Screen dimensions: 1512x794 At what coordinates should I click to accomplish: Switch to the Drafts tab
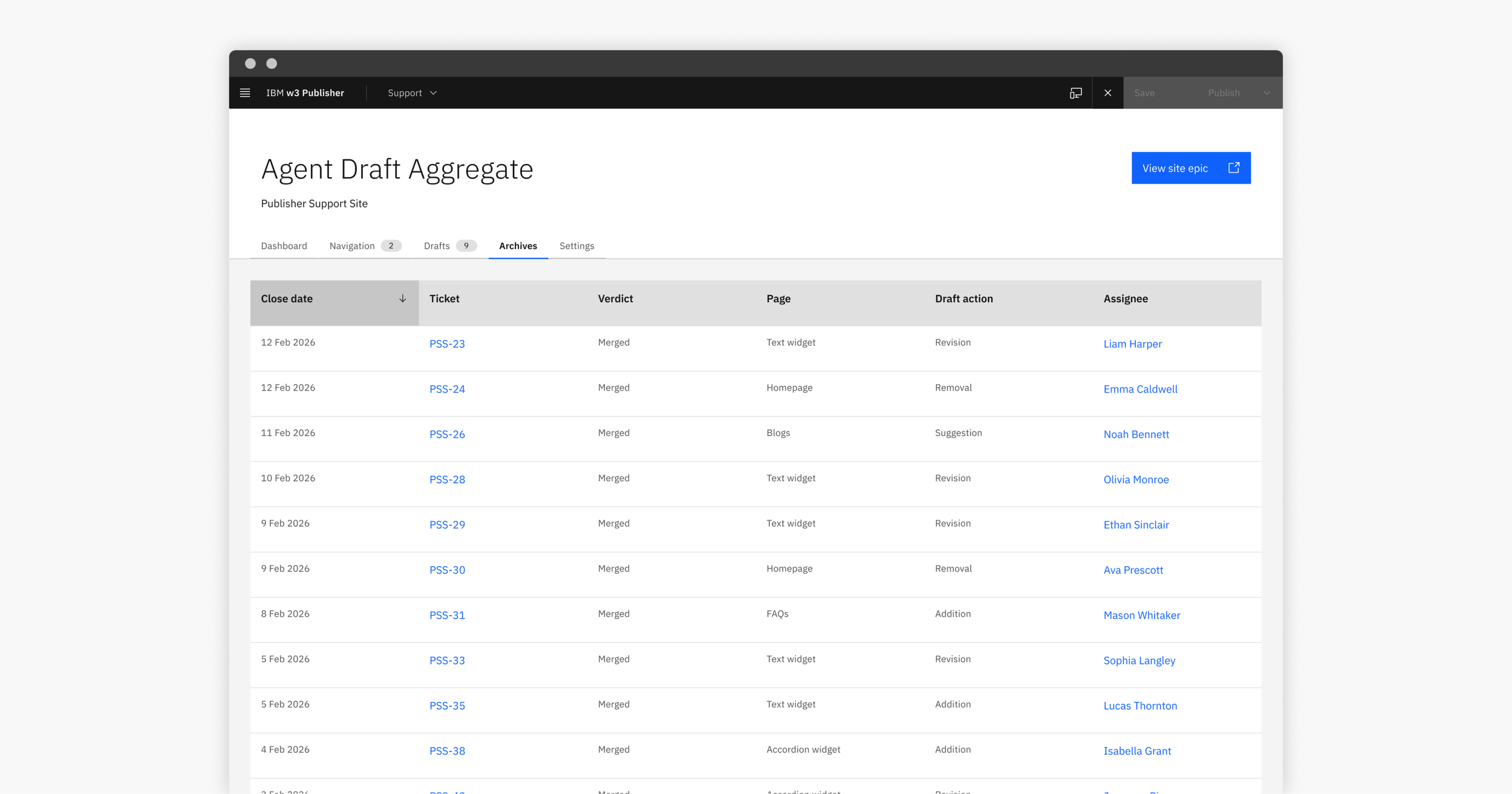450,246
